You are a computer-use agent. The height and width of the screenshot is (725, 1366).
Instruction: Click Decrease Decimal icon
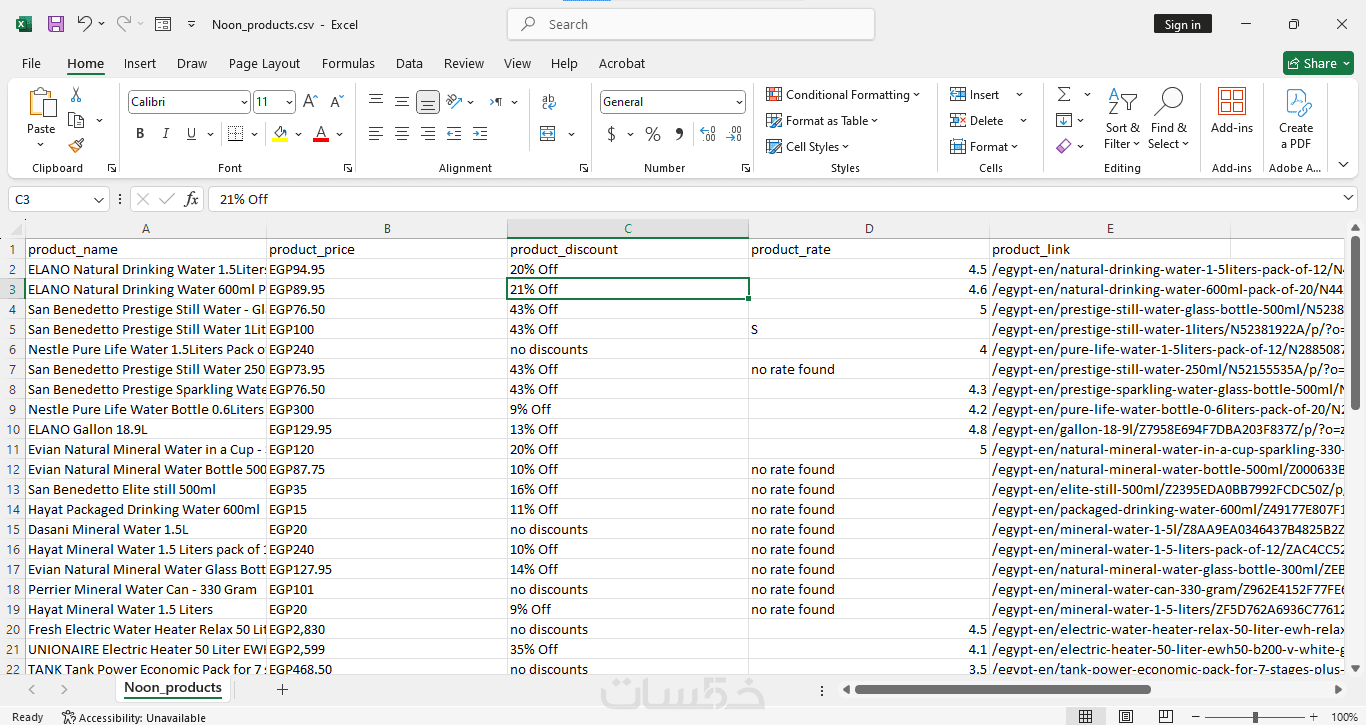pyautogui.click(x=734, y=134)
